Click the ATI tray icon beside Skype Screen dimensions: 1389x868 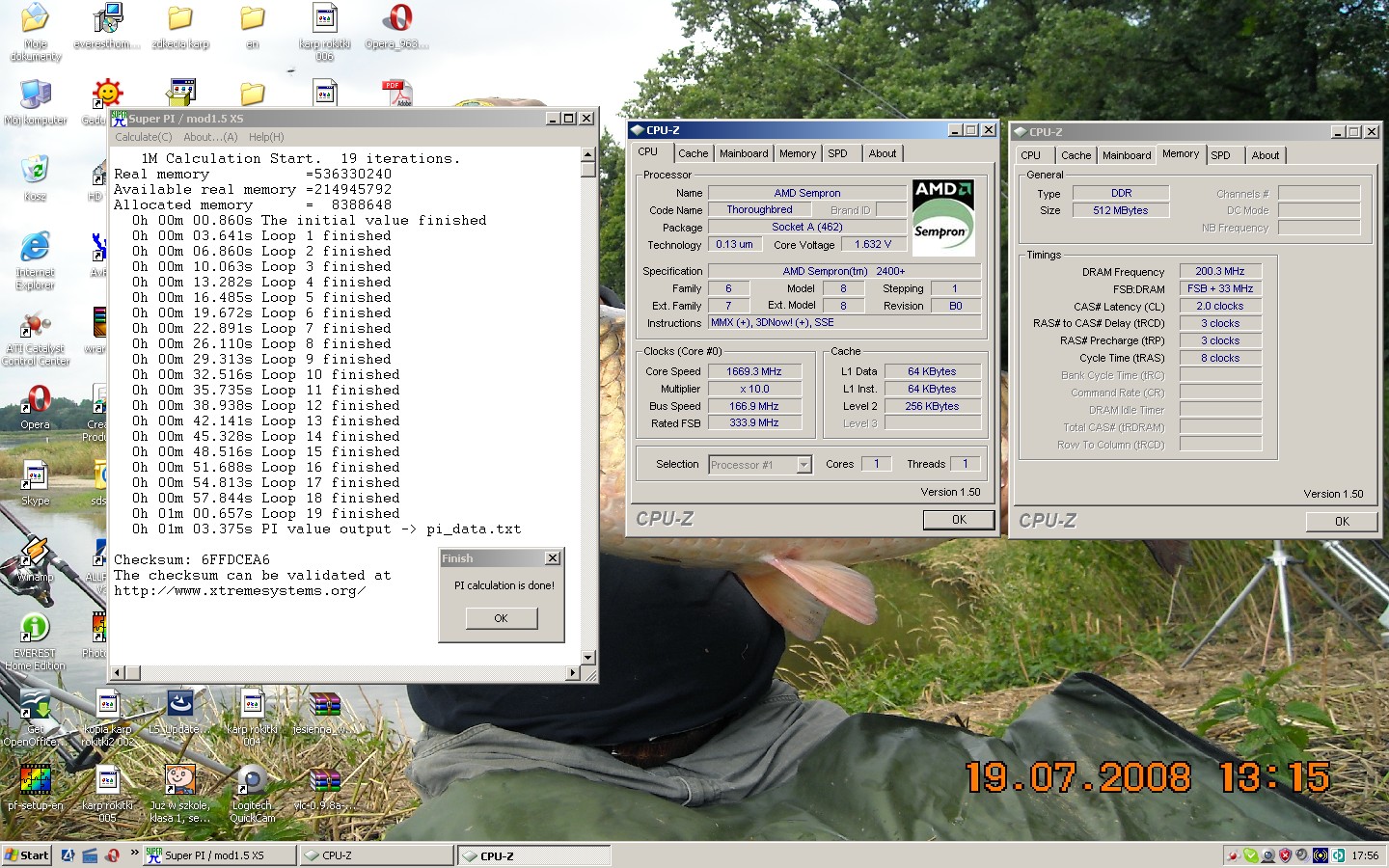tap(1233, 855)
